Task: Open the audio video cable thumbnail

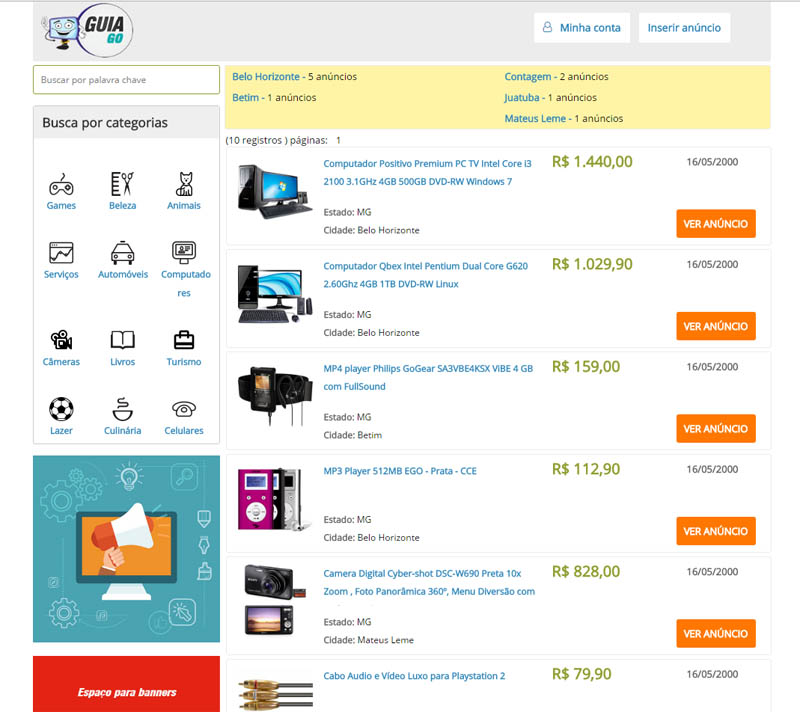Action: [x=276, y=695]
